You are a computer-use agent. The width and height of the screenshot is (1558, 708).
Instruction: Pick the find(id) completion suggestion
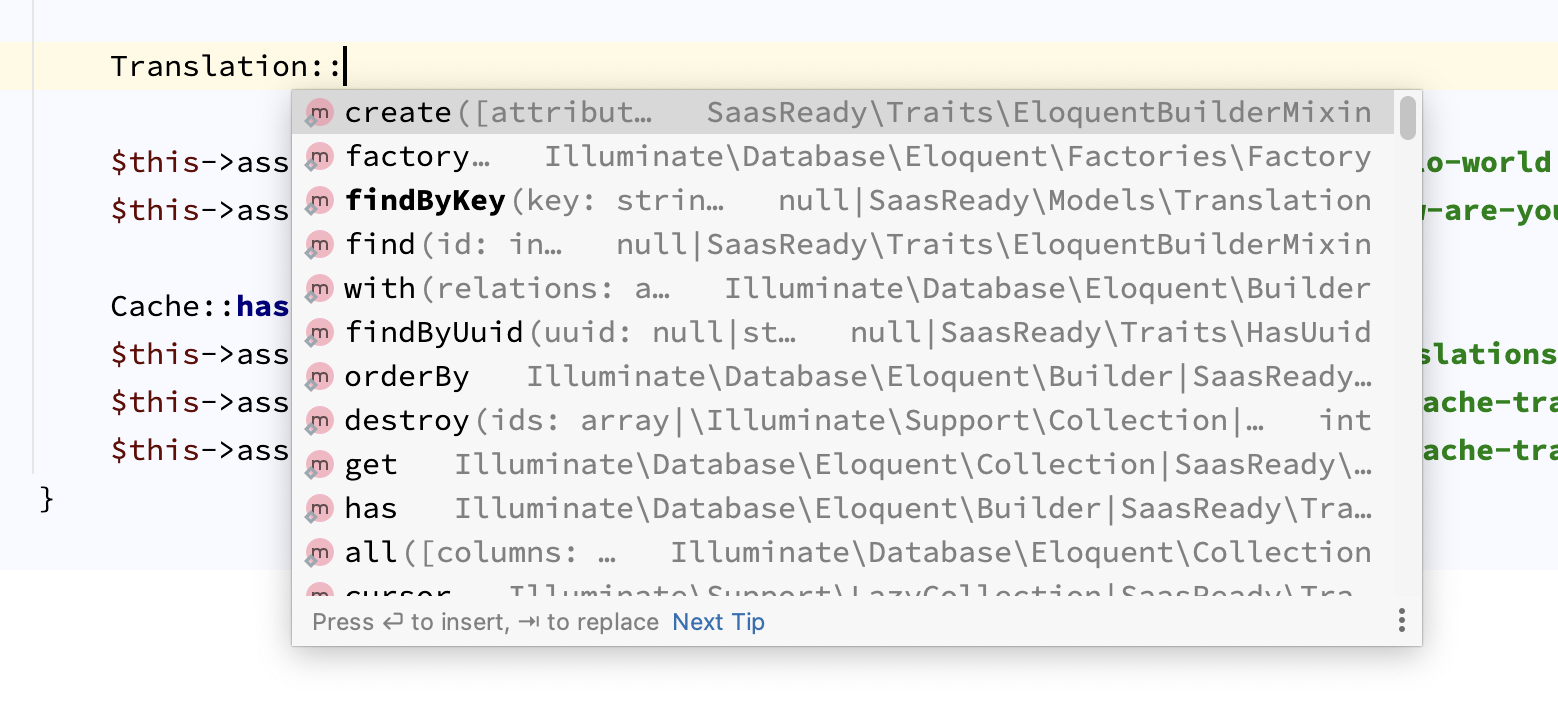pyautogui.click(x=380, y=245)
